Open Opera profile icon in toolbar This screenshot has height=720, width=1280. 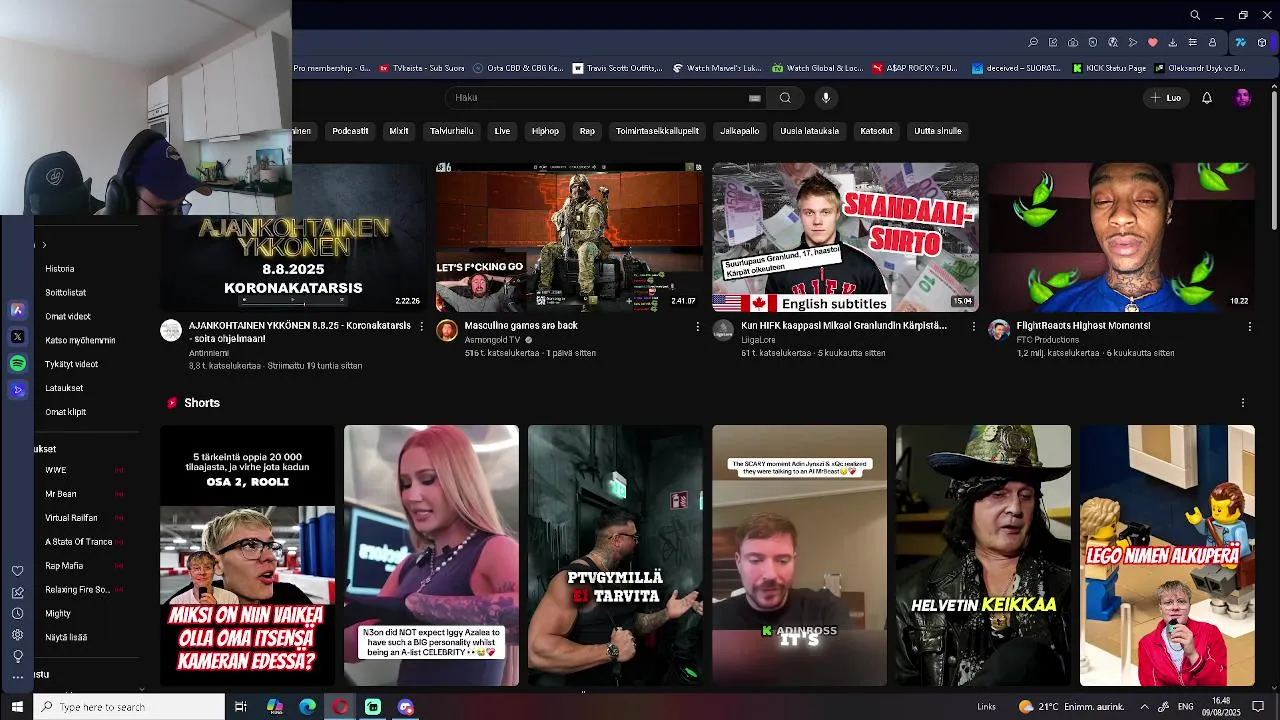(1213, 42)
